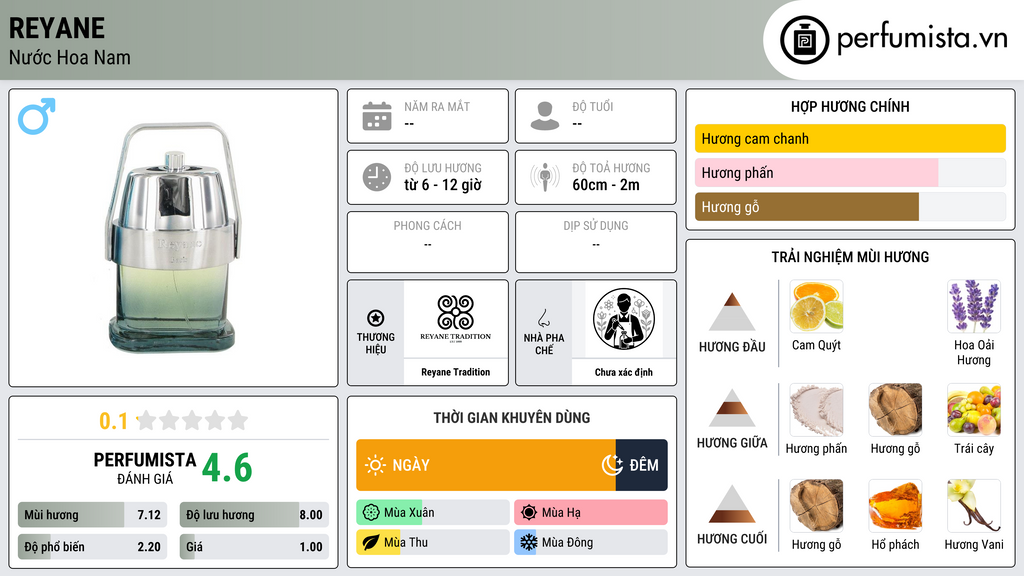Image resolution: width=1024 pixels, height=576 pixels.
Task: Click the Reyane Tradition brand logo
Action: [455, 319]
